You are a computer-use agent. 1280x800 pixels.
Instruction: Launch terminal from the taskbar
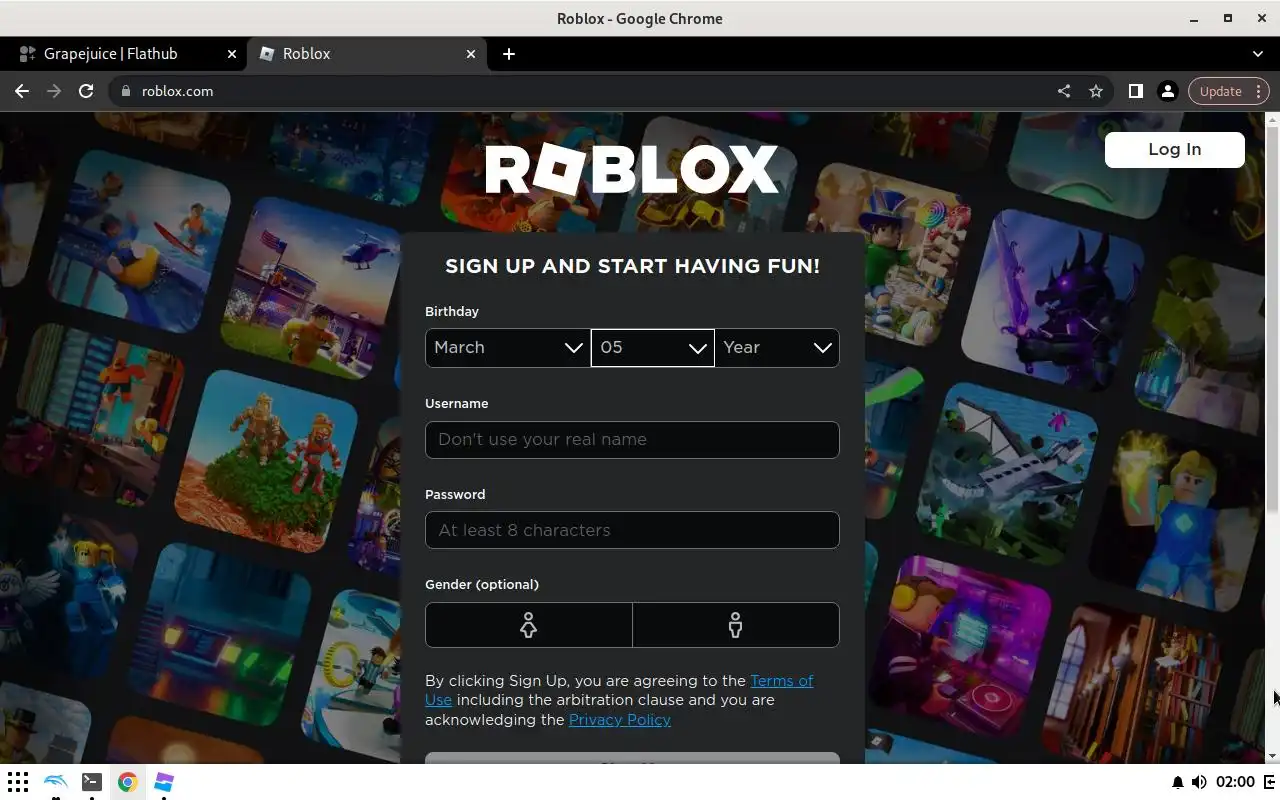[x=91, y=782]
